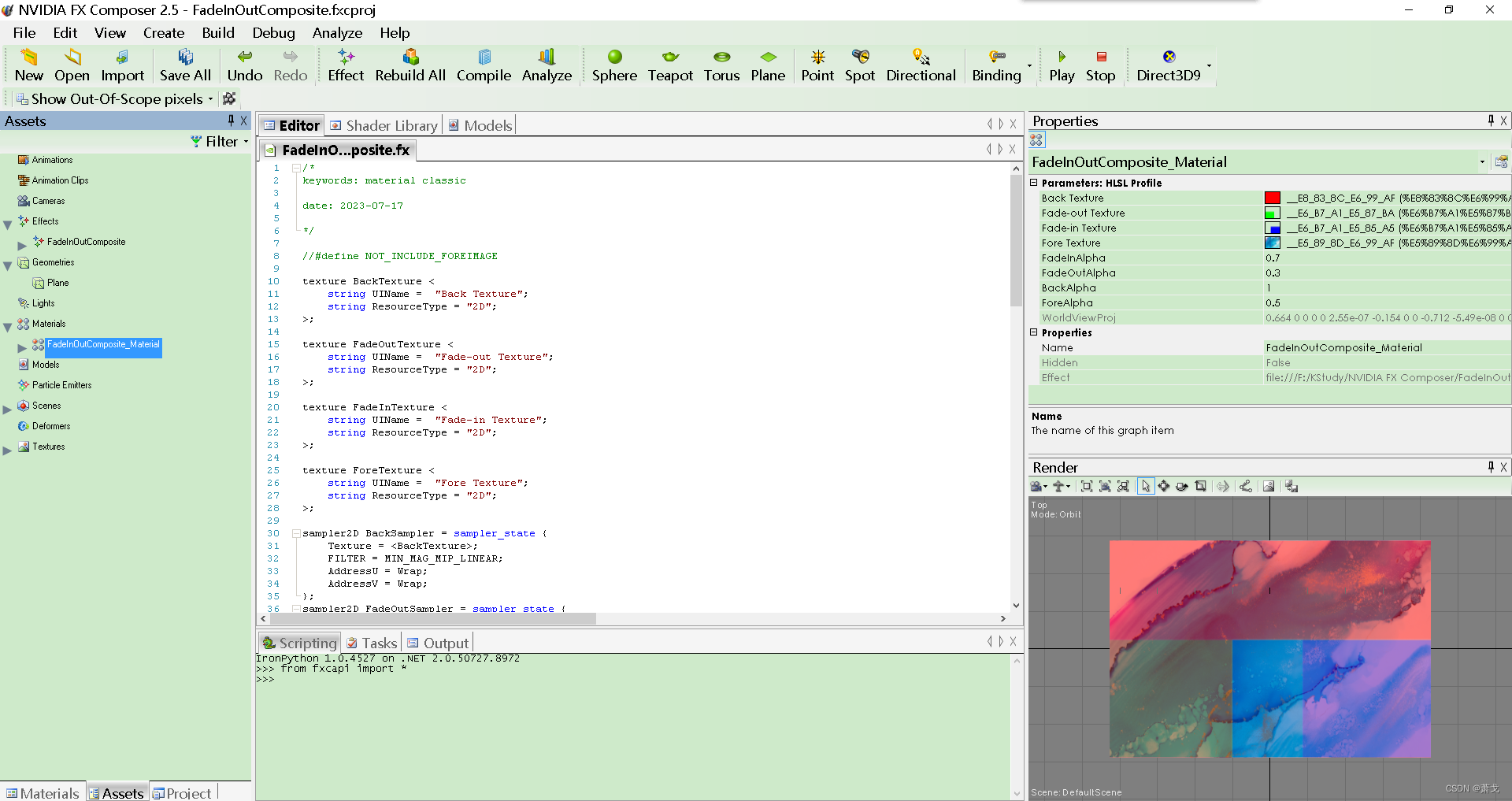The height and width of the screenshot is (801, 1512).
Task: Open the Binding tool
Action: pos(997,65)
